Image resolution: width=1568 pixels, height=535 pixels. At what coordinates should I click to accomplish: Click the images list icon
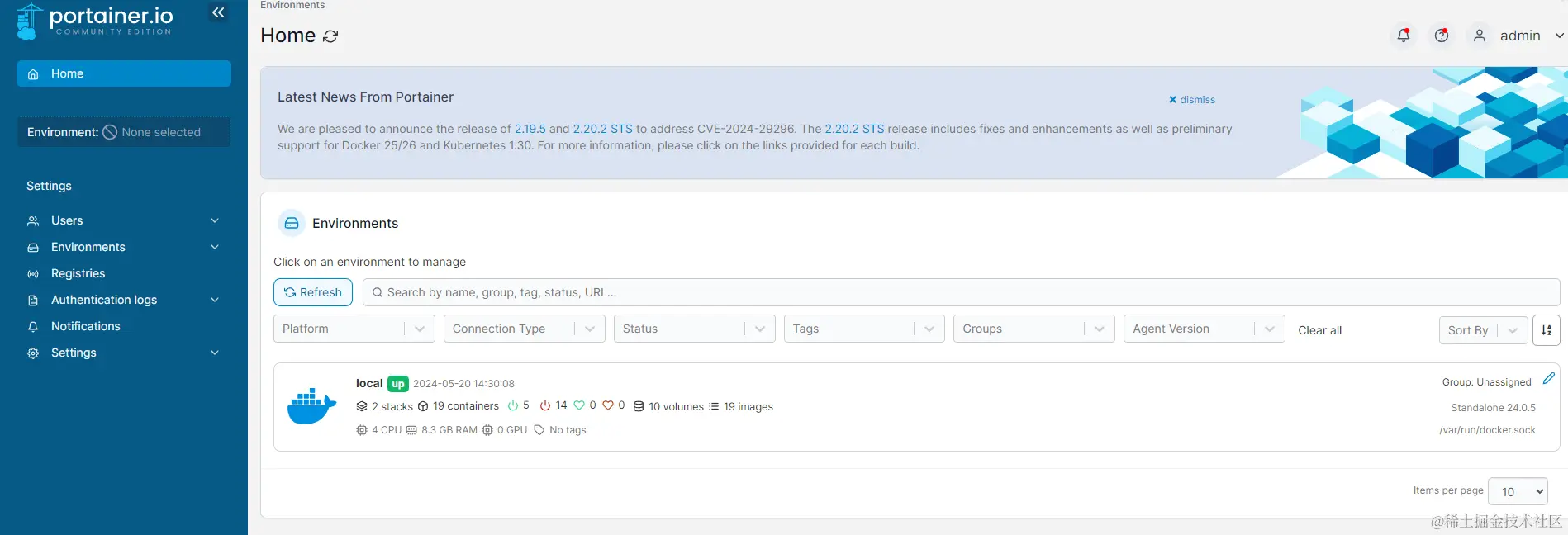(x=715, y=406)
